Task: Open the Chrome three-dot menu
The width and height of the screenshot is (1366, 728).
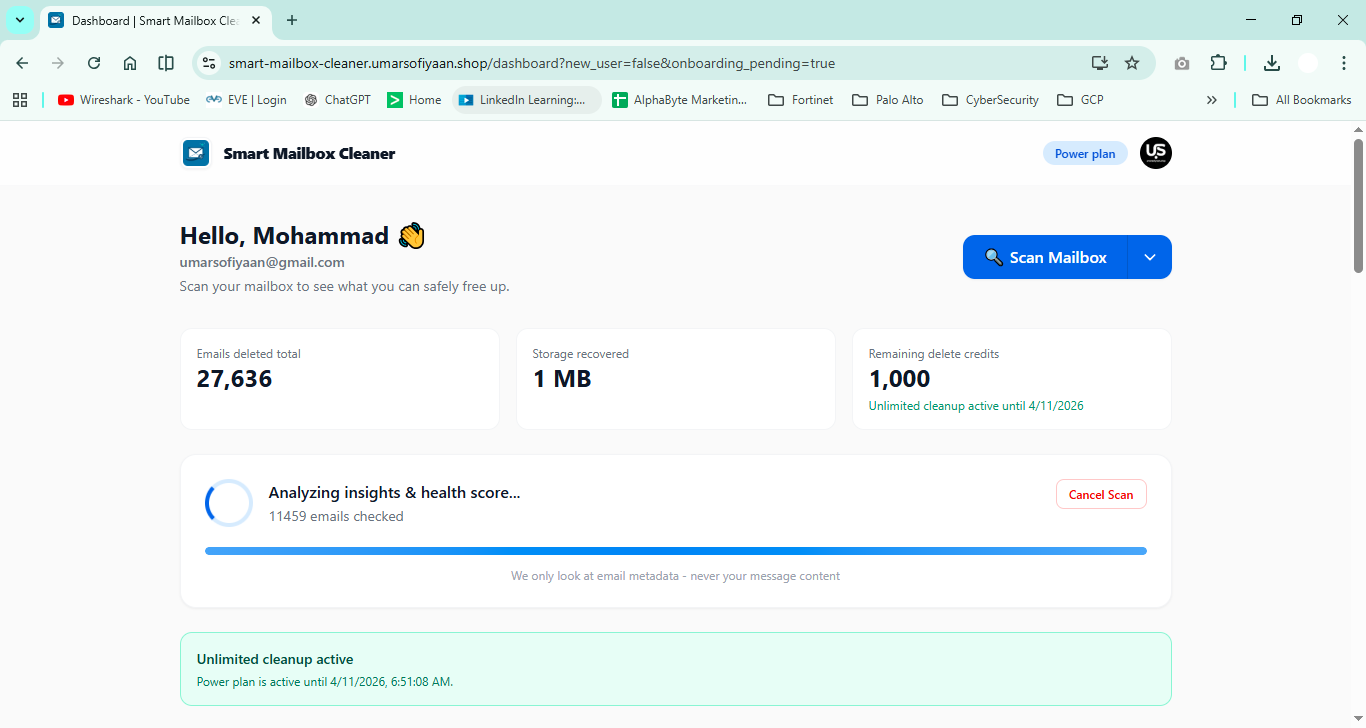Action: tap(1344, 63)
